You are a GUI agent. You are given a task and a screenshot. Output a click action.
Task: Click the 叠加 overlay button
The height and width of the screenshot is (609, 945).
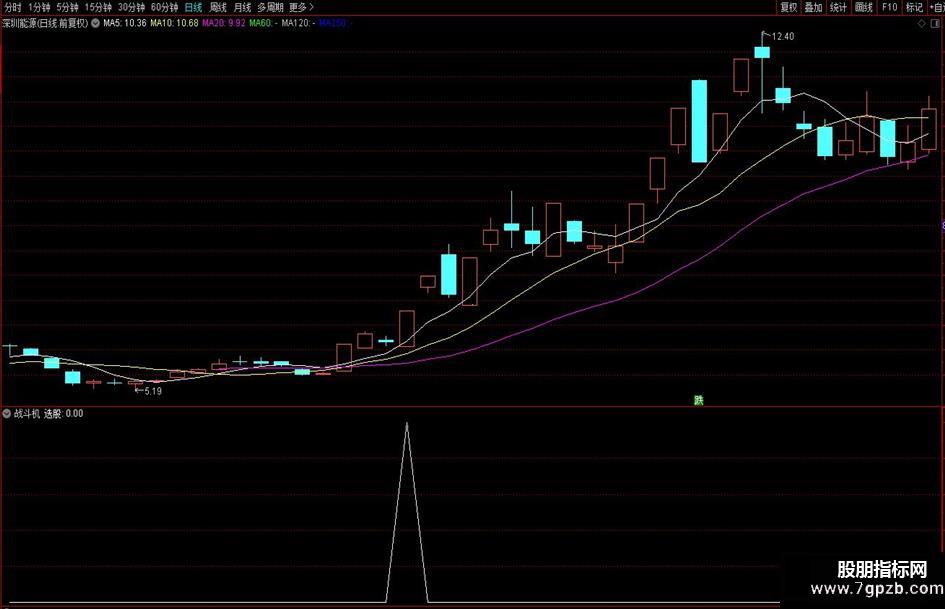pyautogui.click(x=814, y=7)
